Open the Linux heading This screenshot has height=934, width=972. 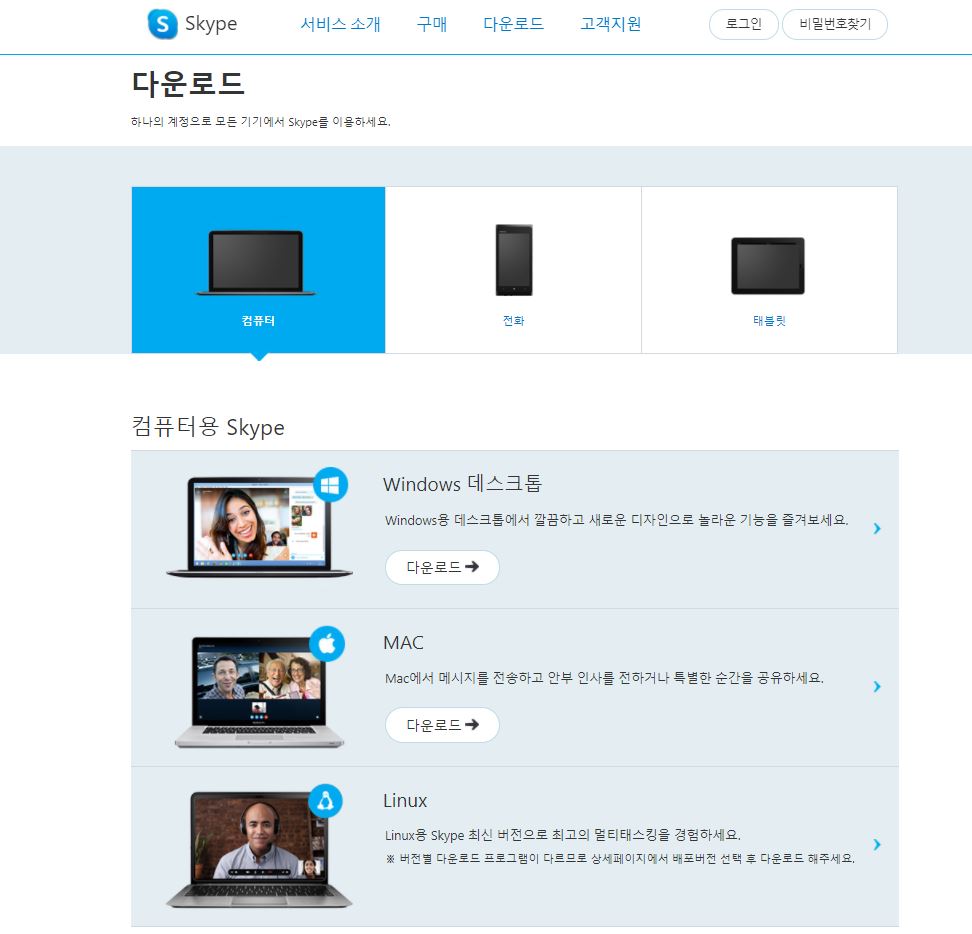click(x=405, y=801)
